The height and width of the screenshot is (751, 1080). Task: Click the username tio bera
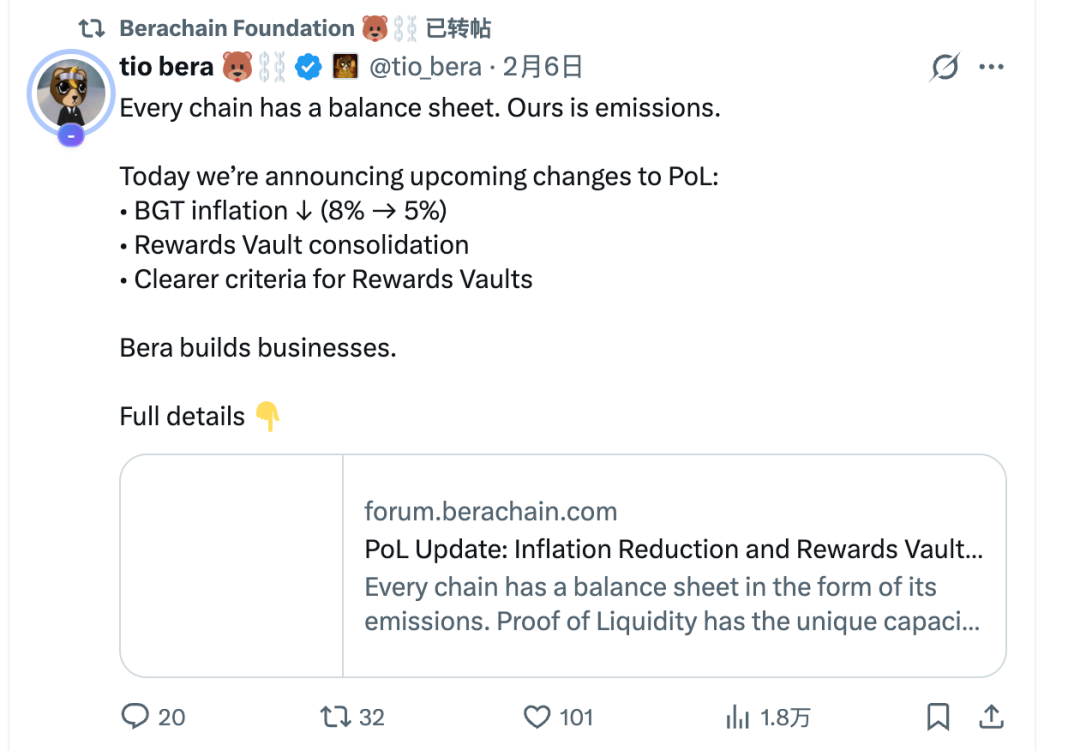pos(164,66)
